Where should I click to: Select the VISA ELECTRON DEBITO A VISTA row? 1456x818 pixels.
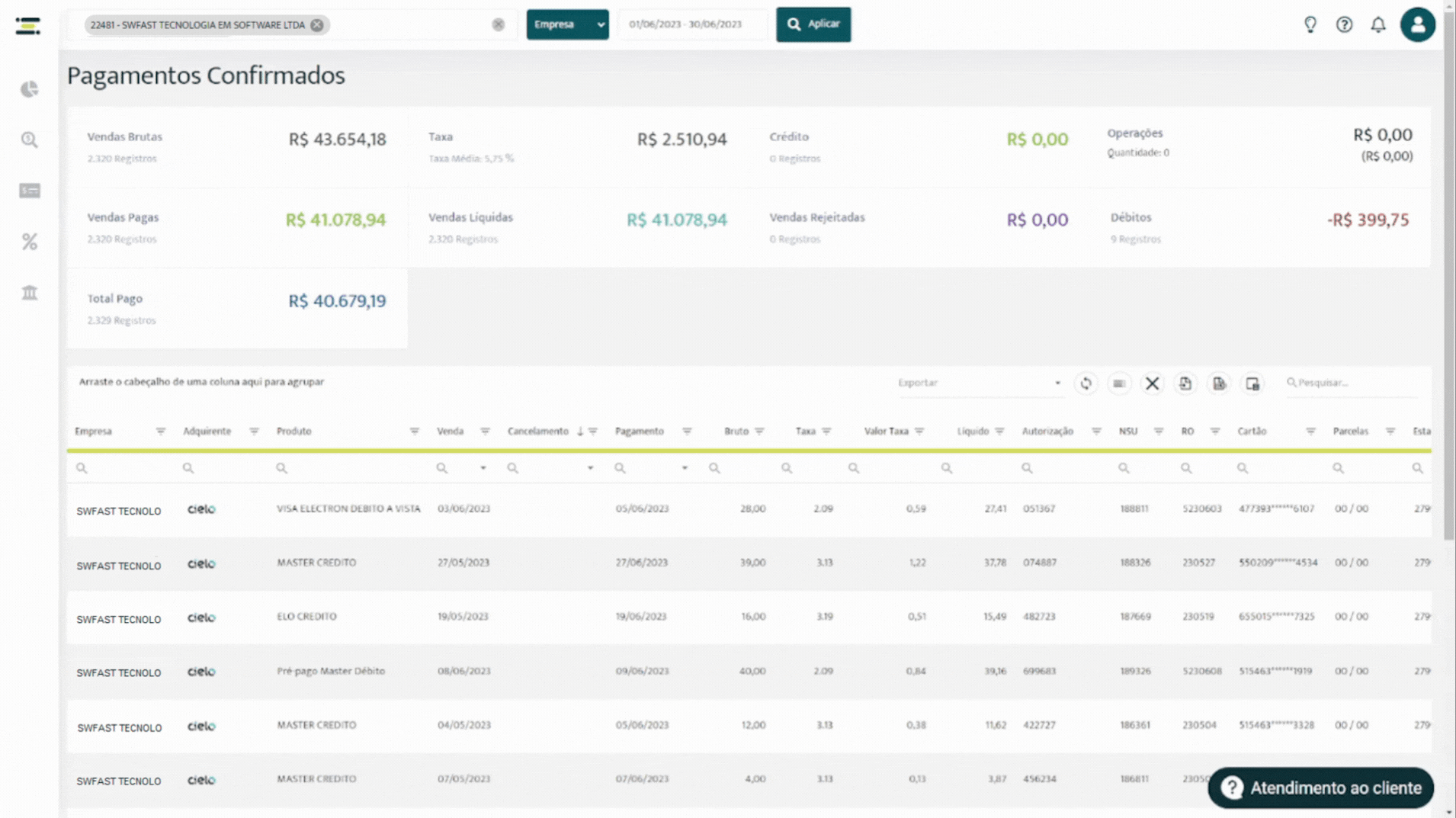(749, 509)
